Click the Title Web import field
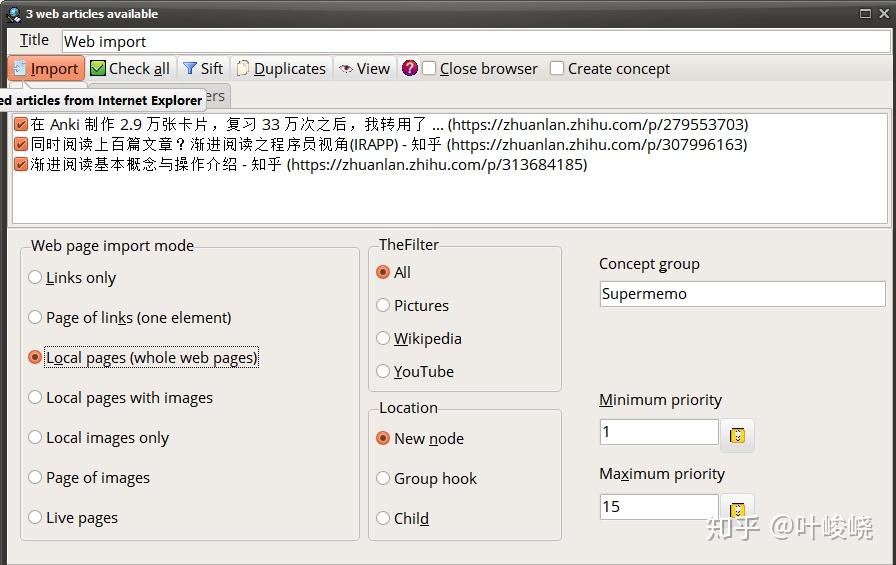The image size is (896, 565). [476, 42]
